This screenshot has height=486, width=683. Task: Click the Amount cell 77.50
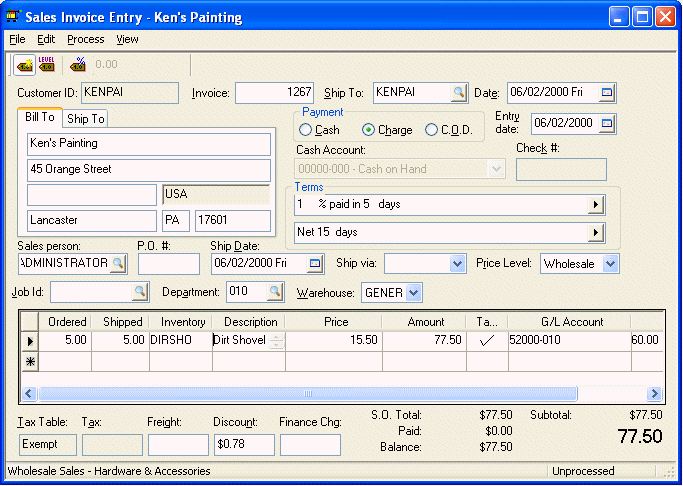coord(424,341)
